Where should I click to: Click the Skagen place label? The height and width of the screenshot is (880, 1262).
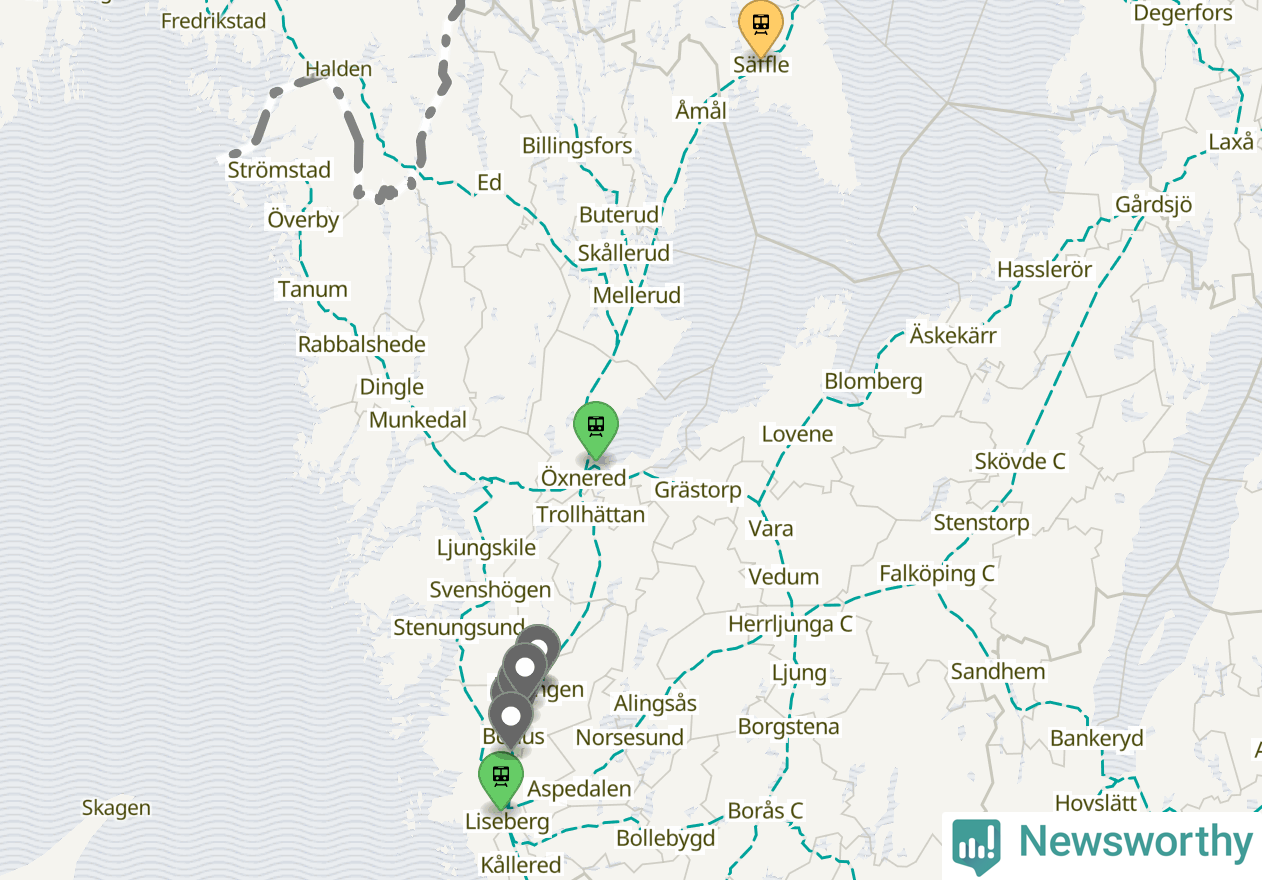(x=116, y=808)
